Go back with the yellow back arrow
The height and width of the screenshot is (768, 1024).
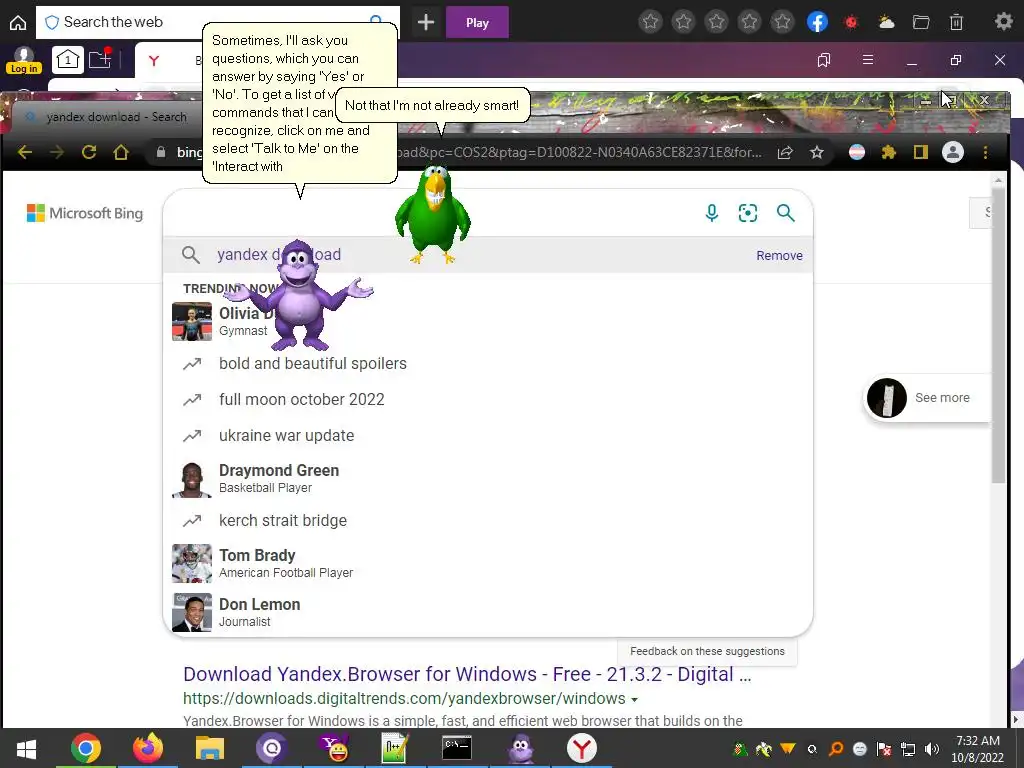coord(25,152)
